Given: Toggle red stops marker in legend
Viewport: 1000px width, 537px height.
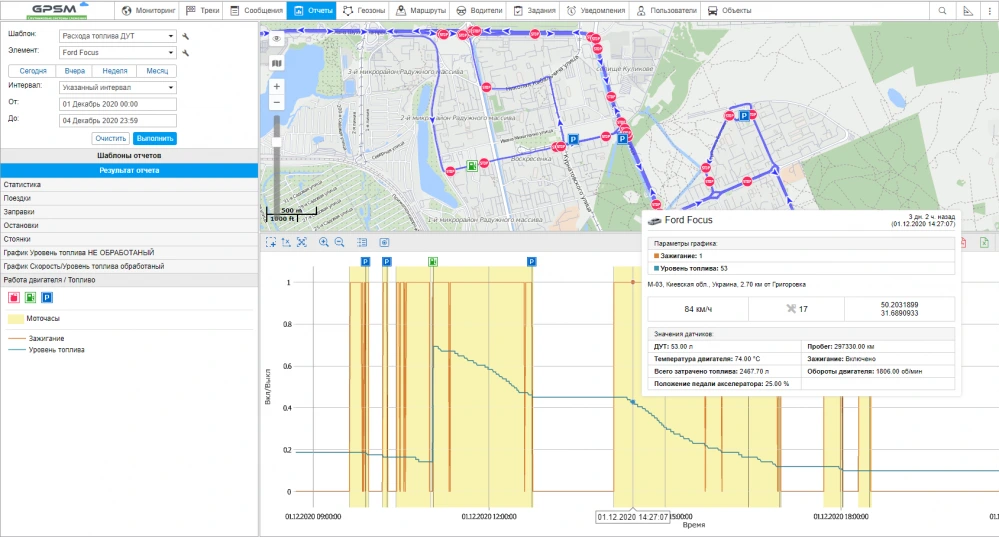Looking at the screenshot, I should [x=14, y=297].
